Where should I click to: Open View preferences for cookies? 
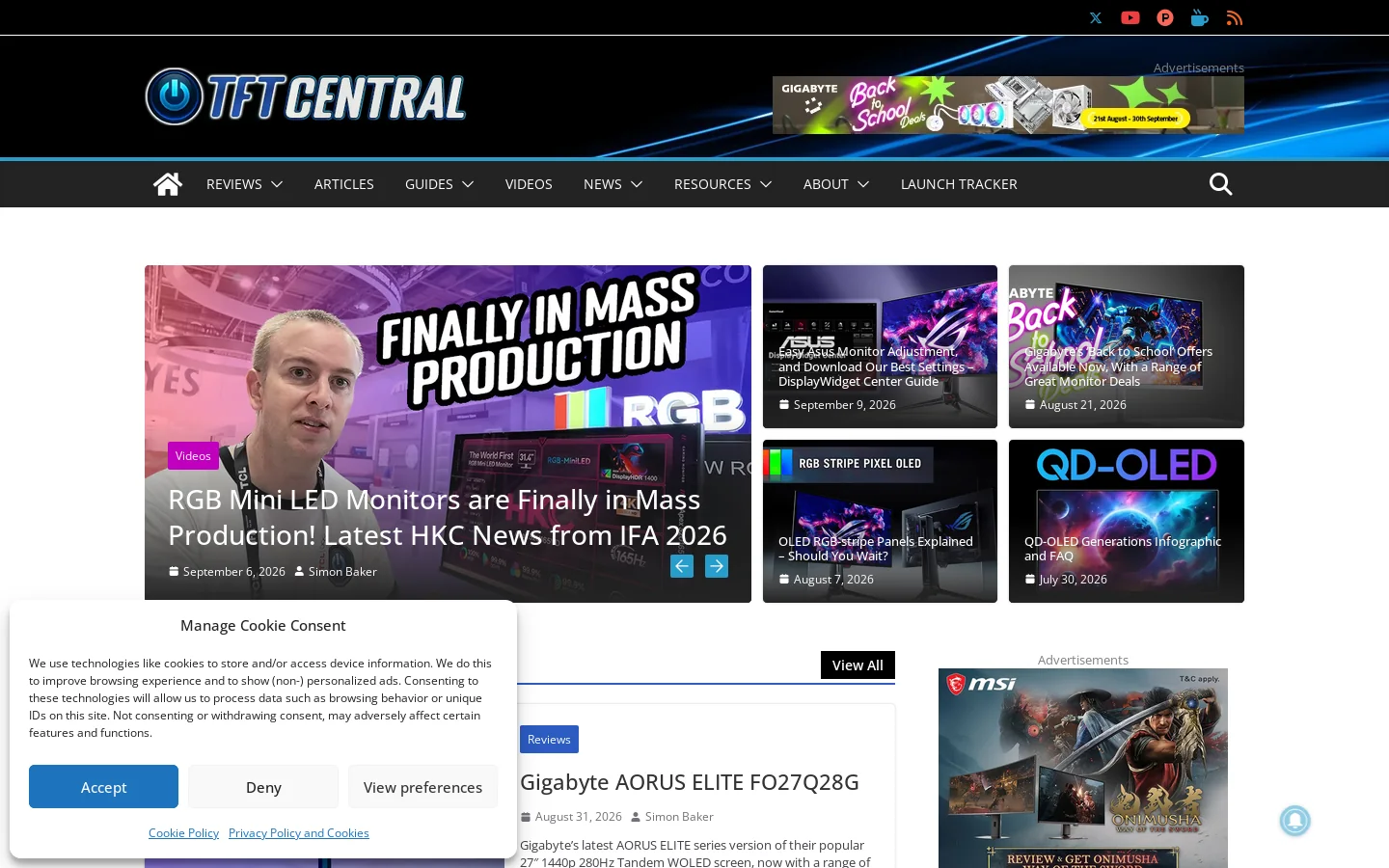click(422, 787)
